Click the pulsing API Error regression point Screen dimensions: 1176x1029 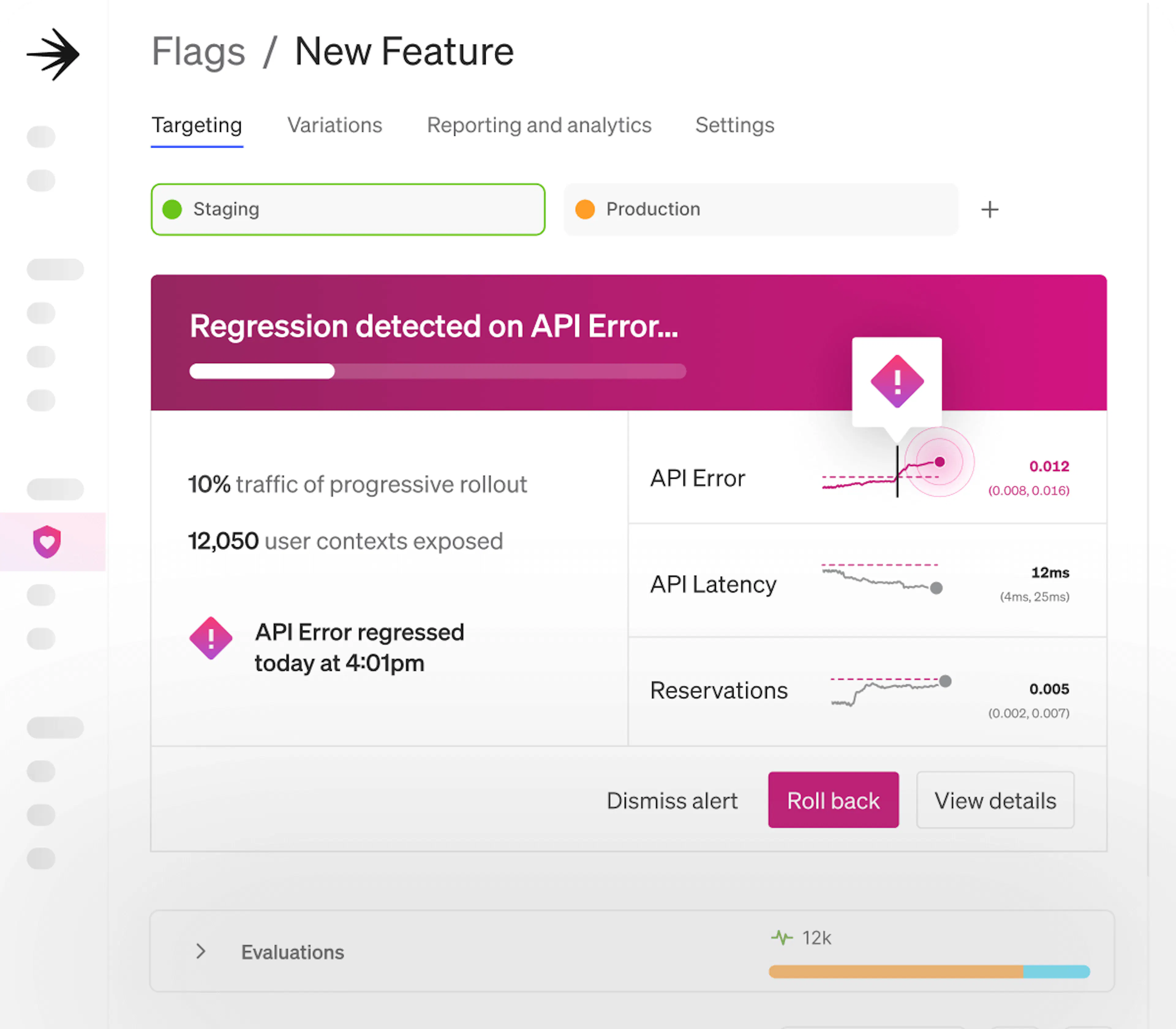940,462
